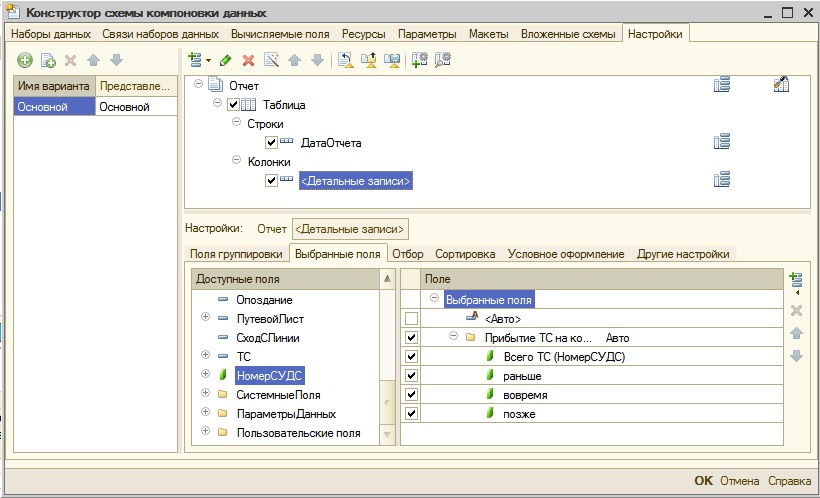This screenshot has height=498, width=820.
Task: Add a new report variant with green plus
Action: (25, 60)
